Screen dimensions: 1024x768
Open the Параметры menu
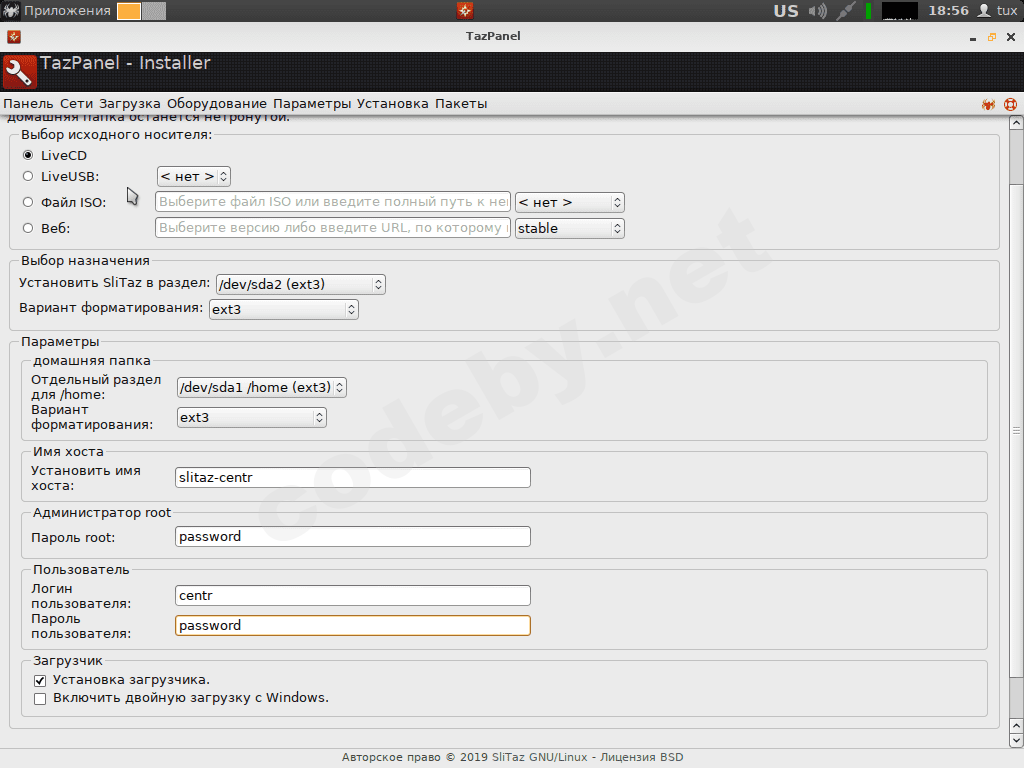pos(312,104)
